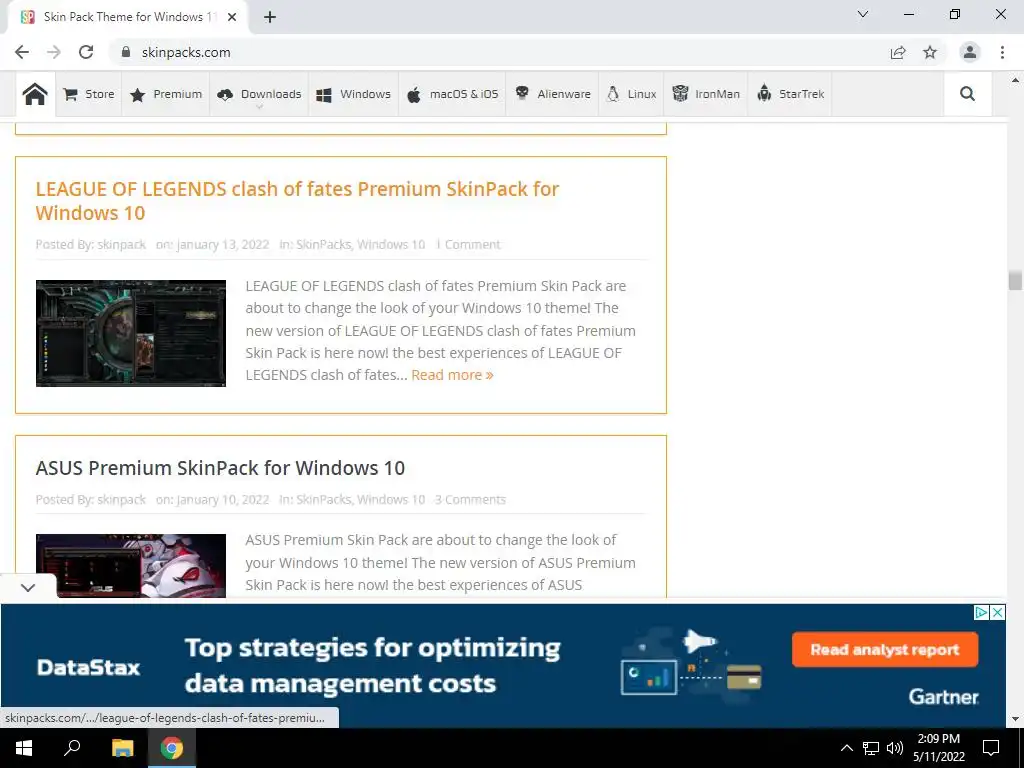
Task: Open skinpack author link in ASUS post
Action: (x=121, y=500)
